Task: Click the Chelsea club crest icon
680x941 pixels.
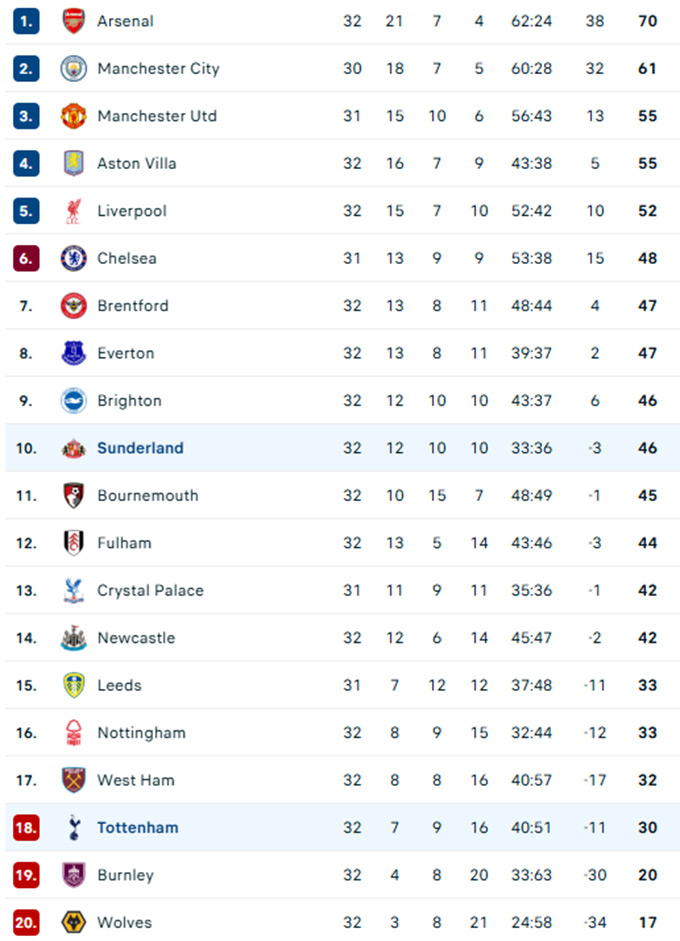Action: tap(74, 258)
